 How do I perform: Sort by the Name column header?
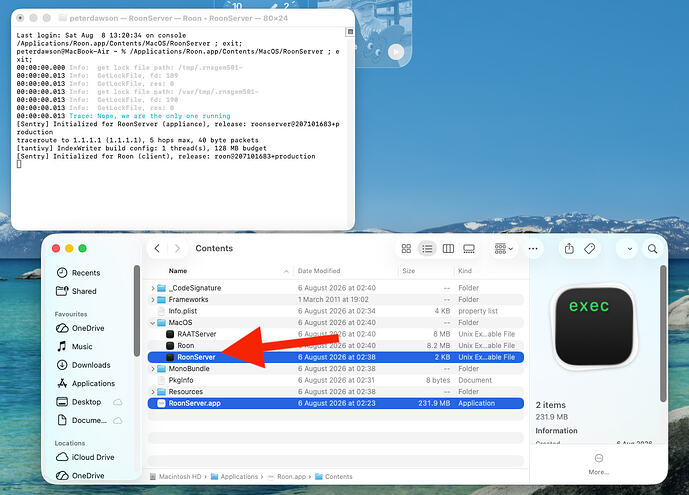pyautogui.click(x=178, y=271)
